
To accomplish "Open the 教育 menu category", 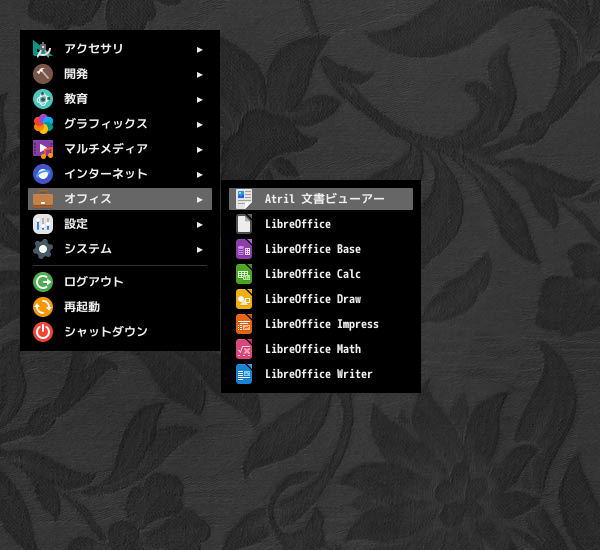I will pos(120,99).
